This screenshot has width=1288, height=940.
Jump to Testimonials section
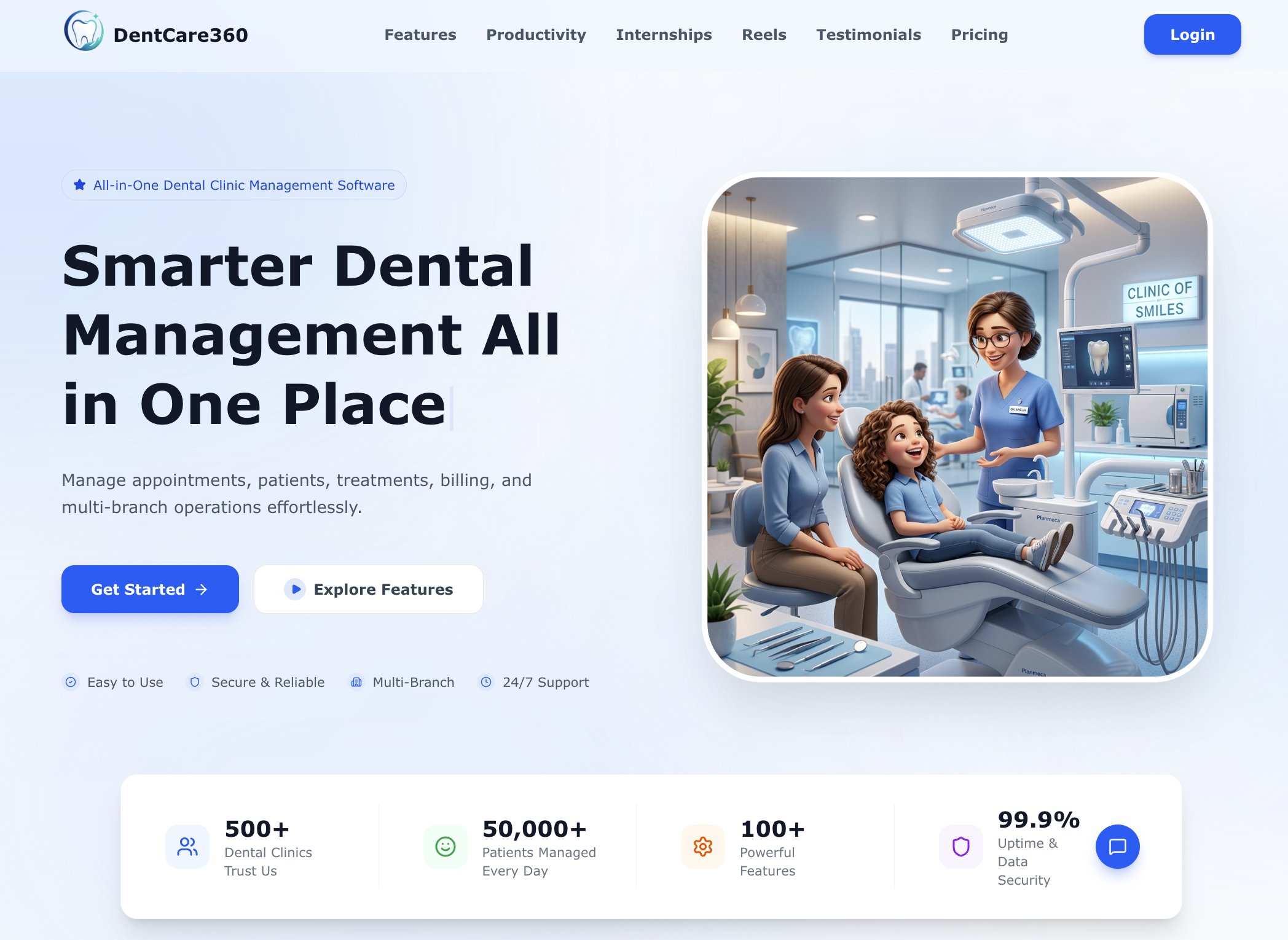868,34
